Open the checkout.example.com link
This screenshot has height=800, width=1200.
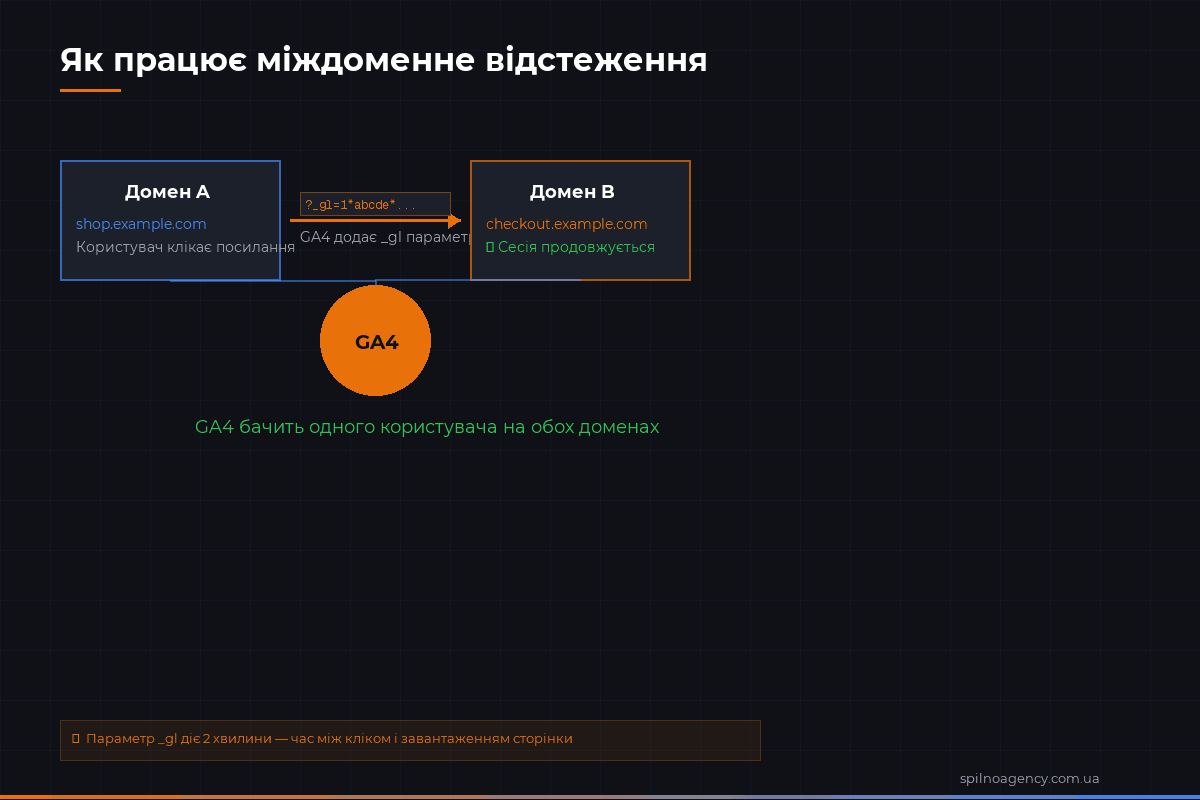pos(567,224)
